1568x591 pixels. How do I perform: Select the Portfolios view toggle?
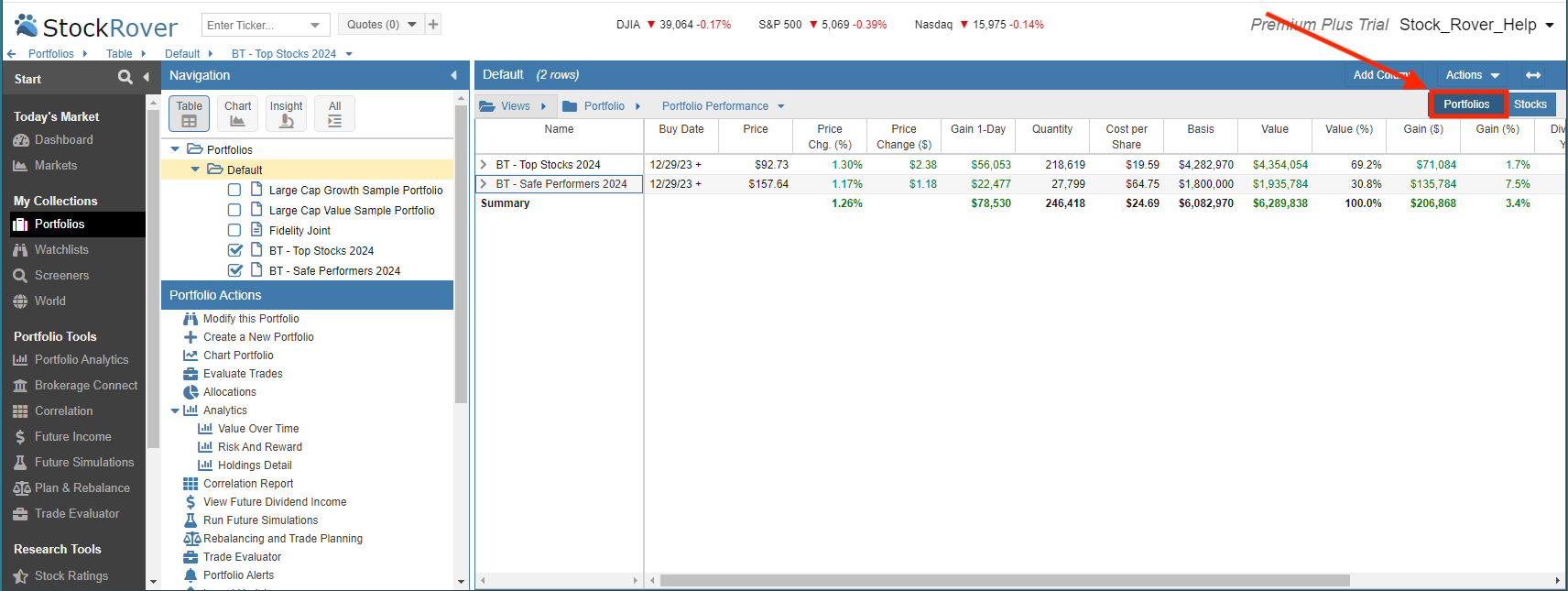(1466, 104)
